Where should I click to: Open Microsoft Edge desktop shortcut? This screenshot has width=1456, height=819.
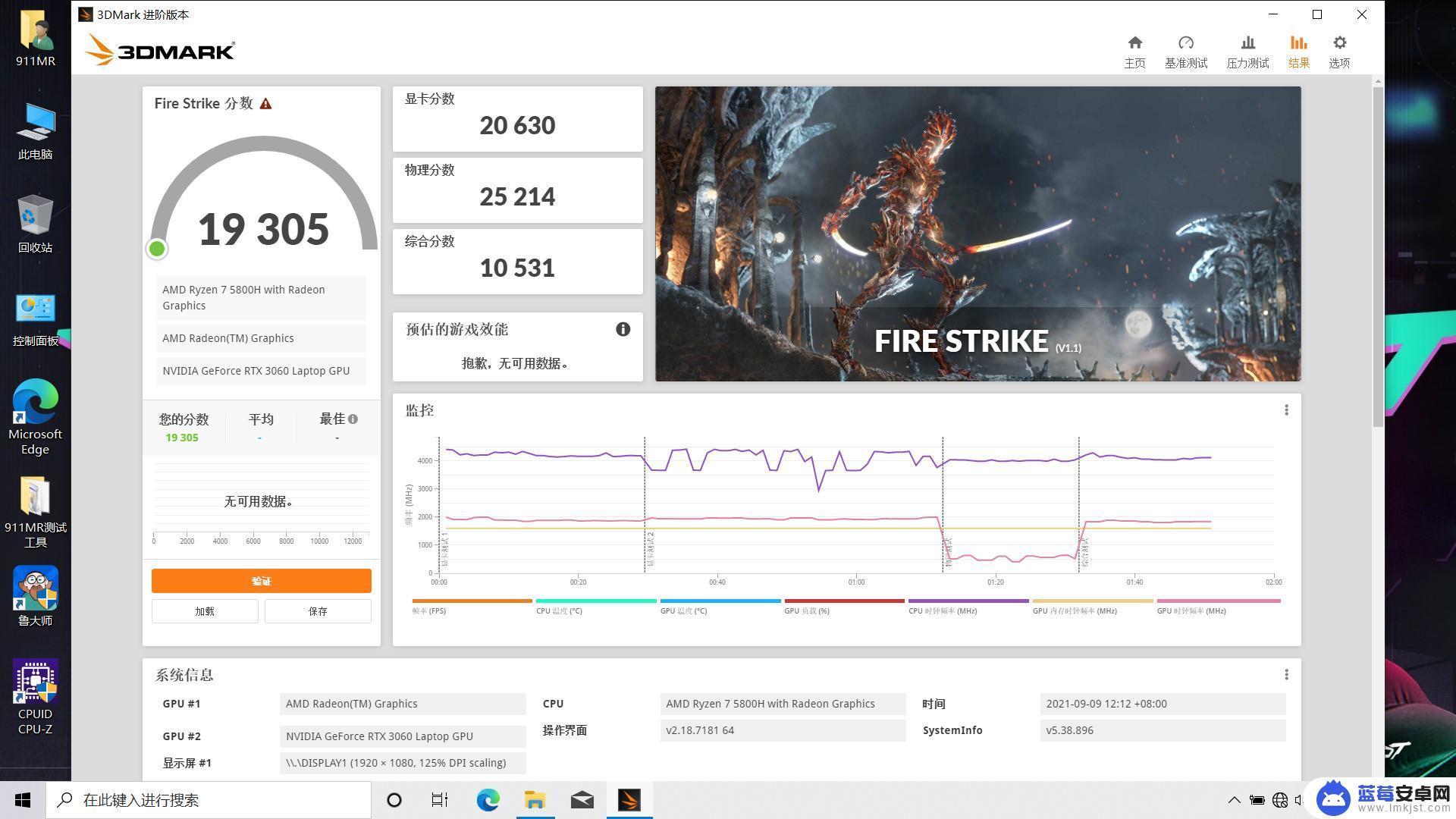[x=35, y=417]
